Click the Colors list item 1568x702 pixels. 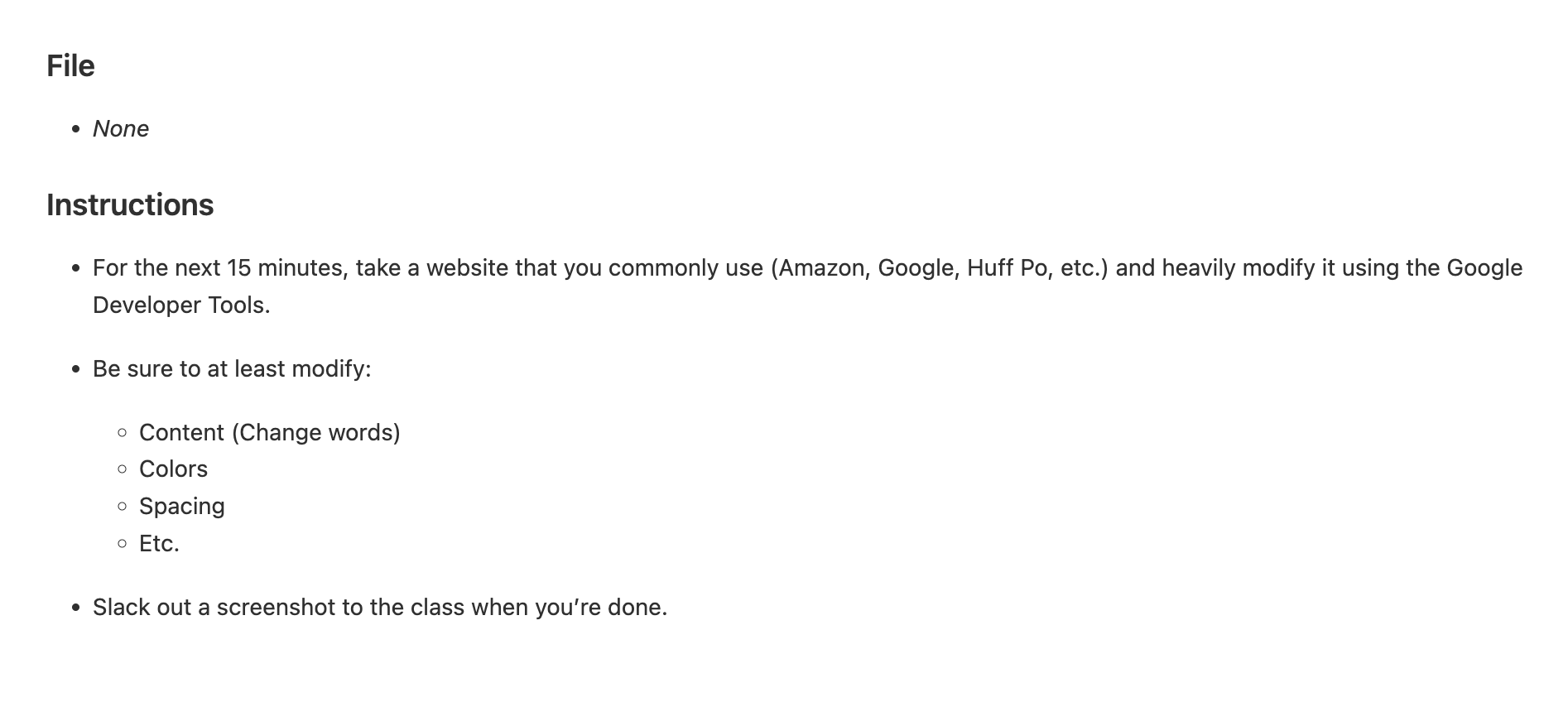[173, 469]
